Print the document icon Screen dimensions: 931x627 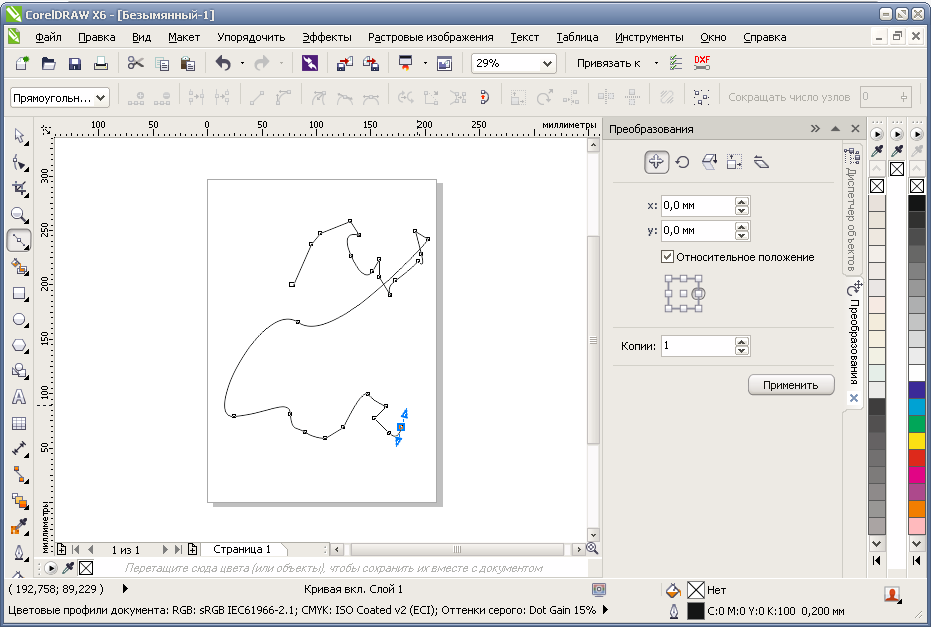tap(100, 63)
